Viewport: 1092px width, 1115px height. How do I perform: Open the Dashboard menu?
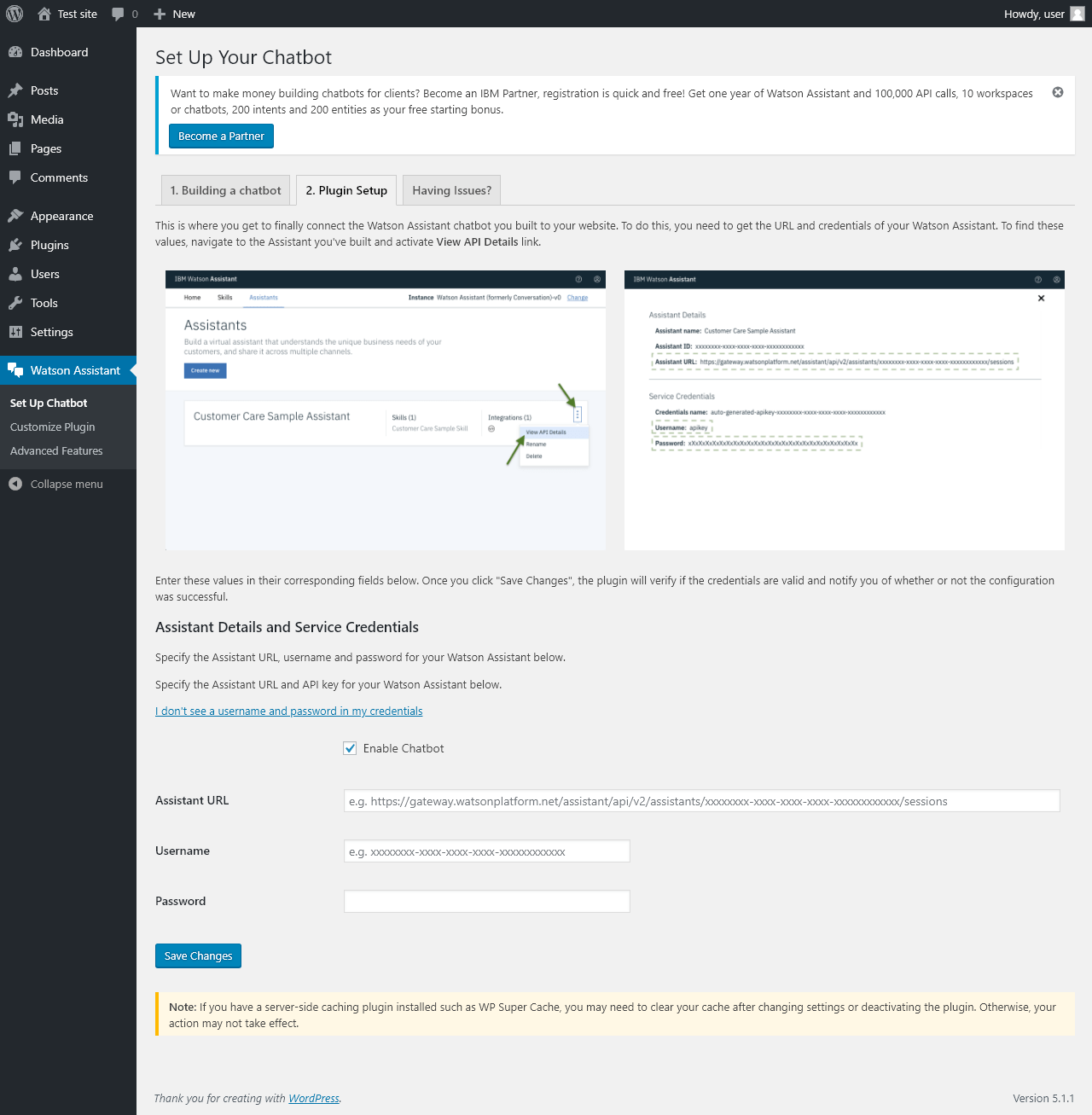pyautogui.click(x=68, y=52)
